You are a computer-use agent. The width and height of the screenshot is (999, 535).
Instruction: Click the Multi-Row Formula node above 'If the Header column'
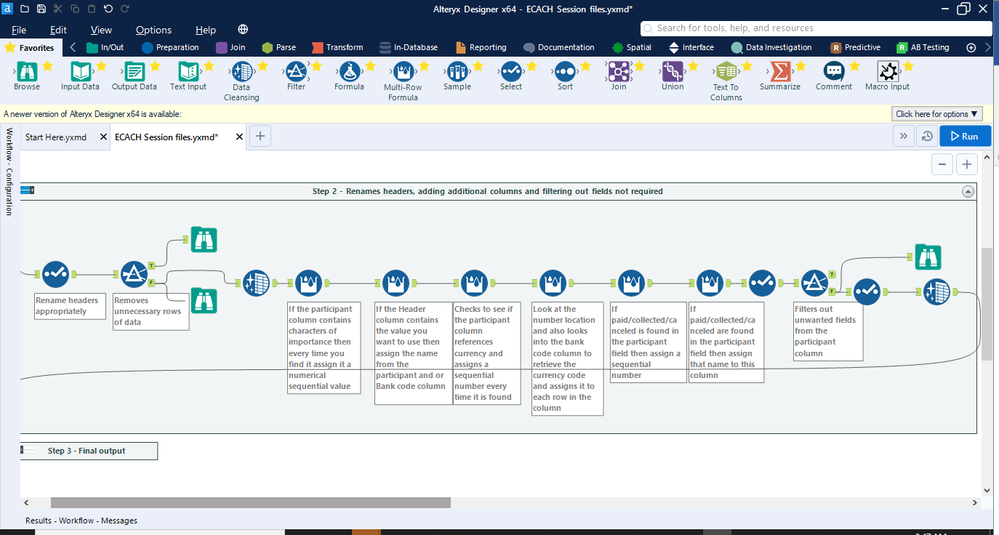point(396,283)
